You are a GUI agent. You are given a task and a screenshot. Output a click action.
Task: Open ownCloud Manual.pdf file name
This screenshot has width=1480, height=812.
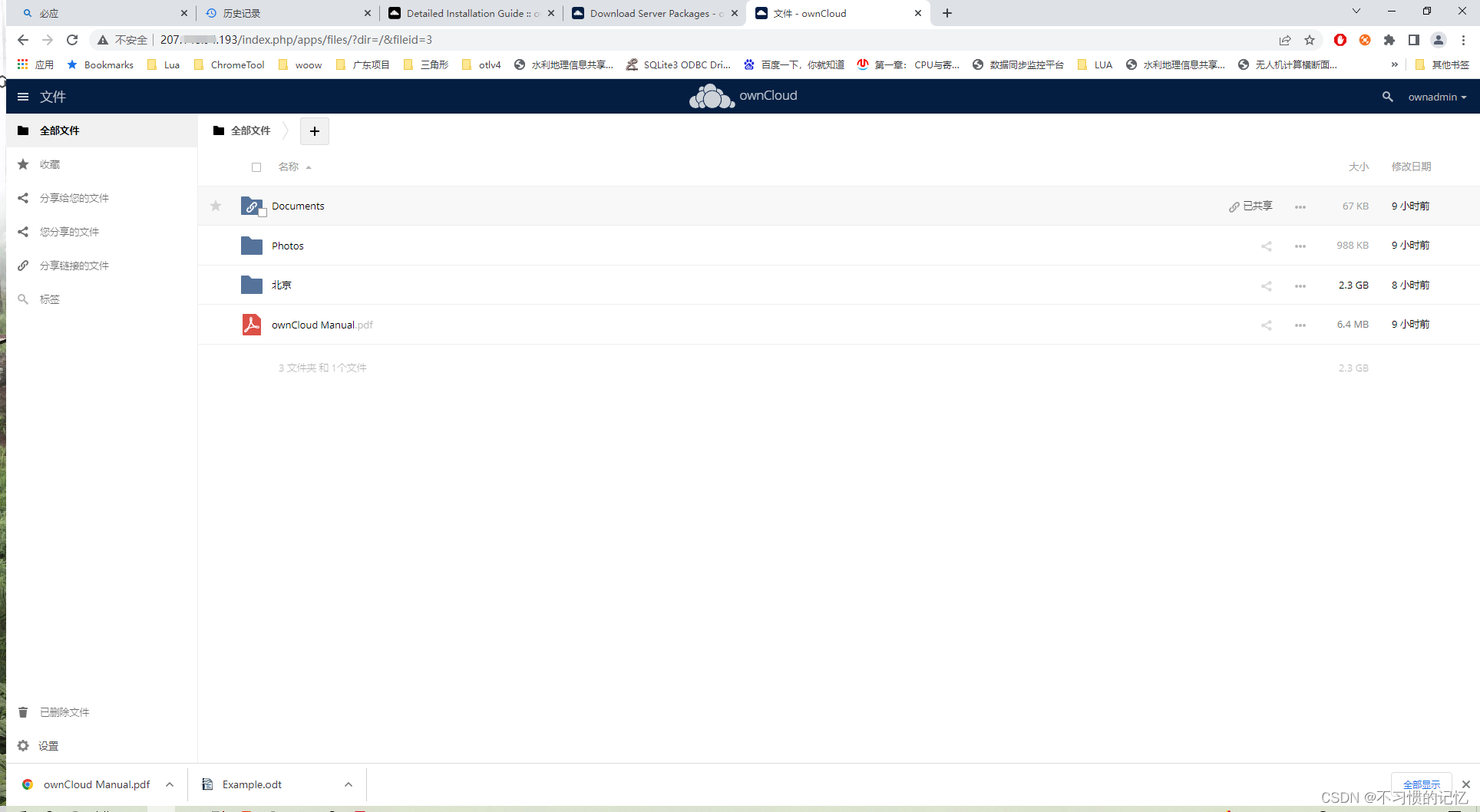click(322, 325)
